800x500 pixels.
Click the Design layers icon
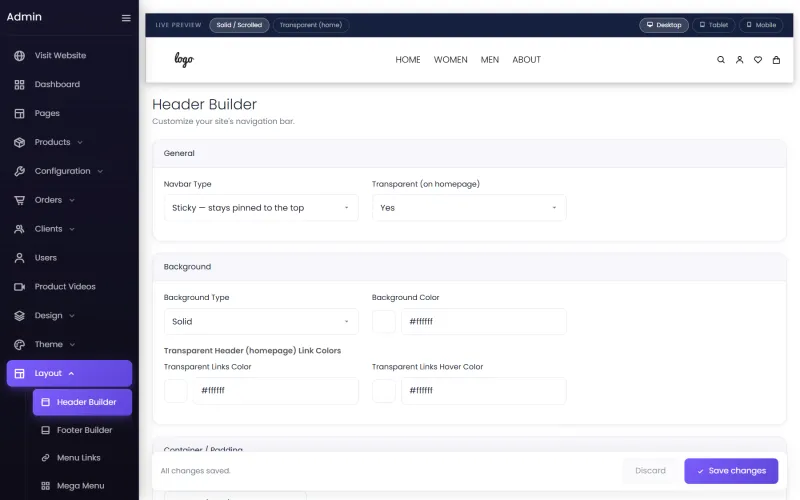tap(19, 316)
